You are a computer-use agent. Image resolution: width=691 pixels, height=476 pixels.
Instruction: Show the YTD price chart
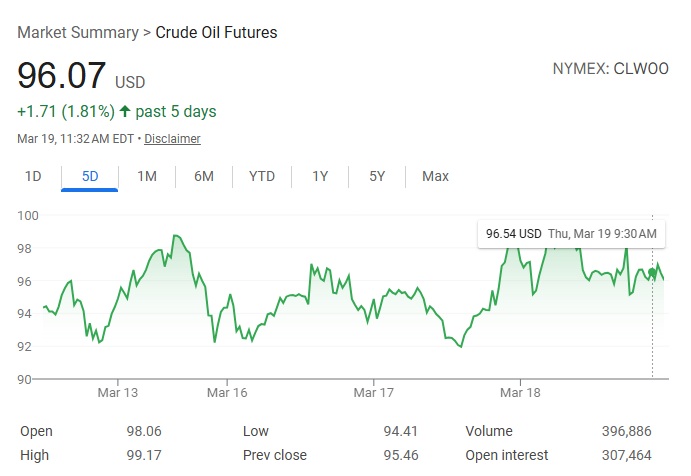click(262, 177)
